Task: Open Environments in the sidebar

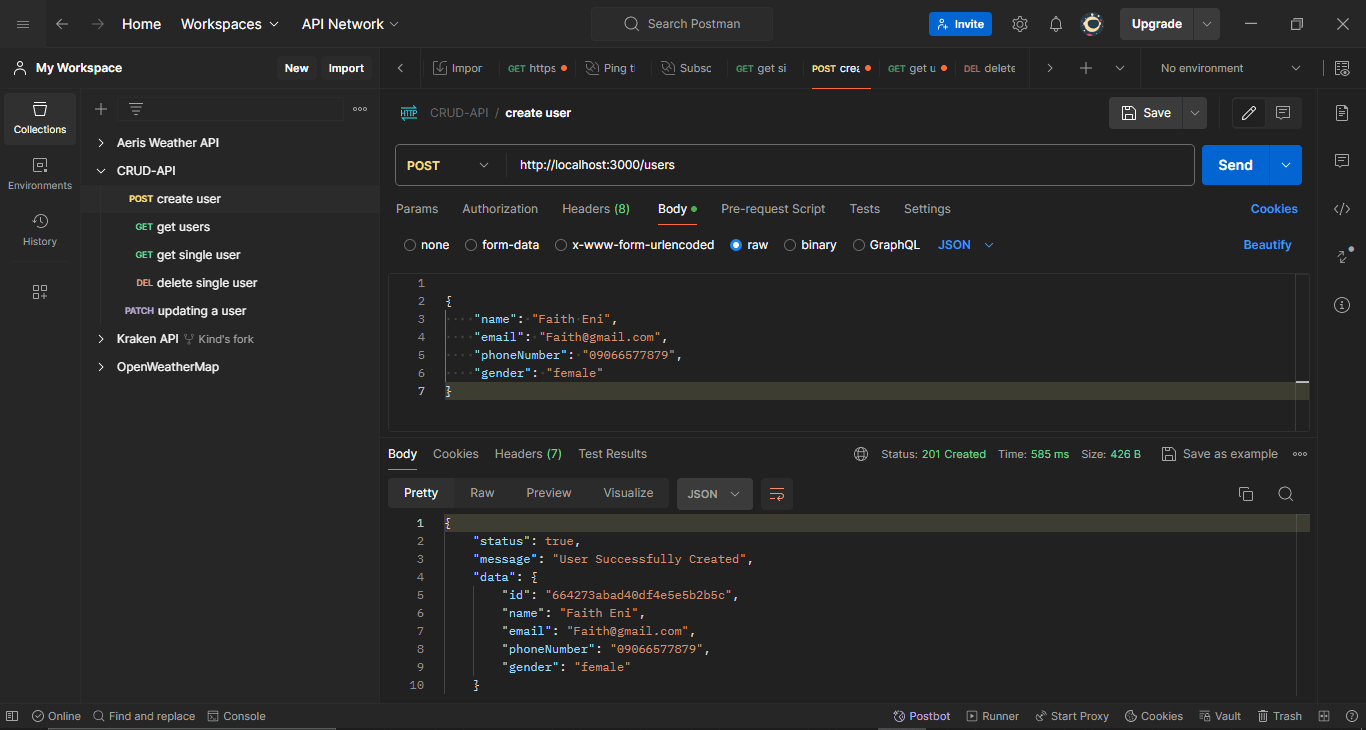Action: pyautogui.click(x=40, y=174)
